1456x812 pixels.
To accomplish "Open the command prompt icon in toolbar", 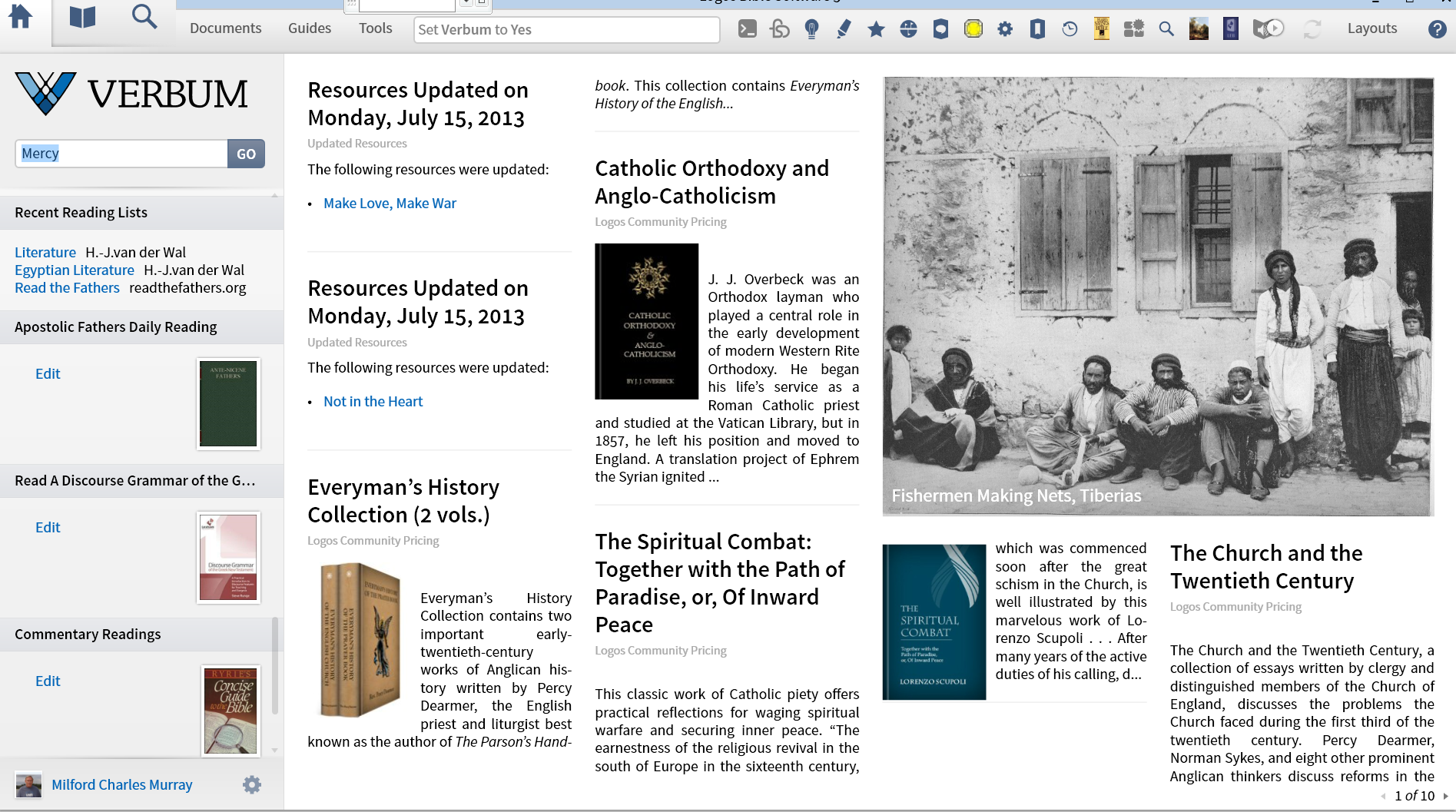I will point(747,29).
